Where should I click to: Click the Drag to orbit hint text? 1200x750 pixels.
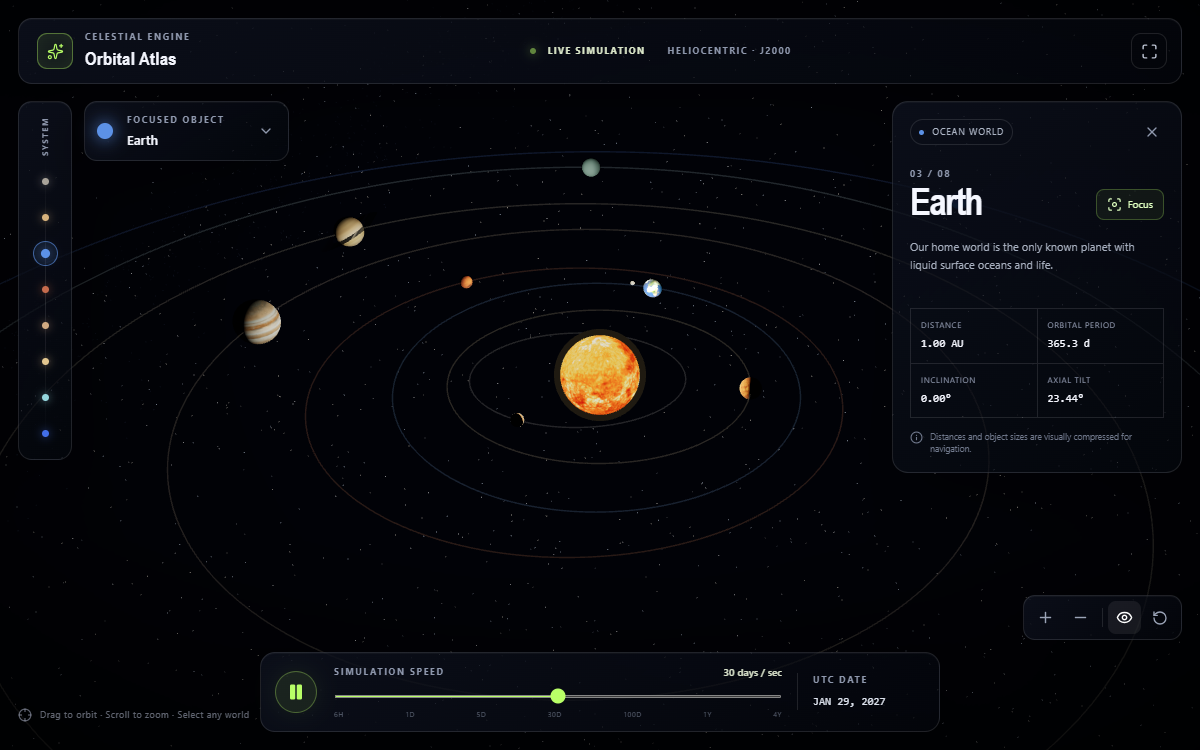[144, 715]
